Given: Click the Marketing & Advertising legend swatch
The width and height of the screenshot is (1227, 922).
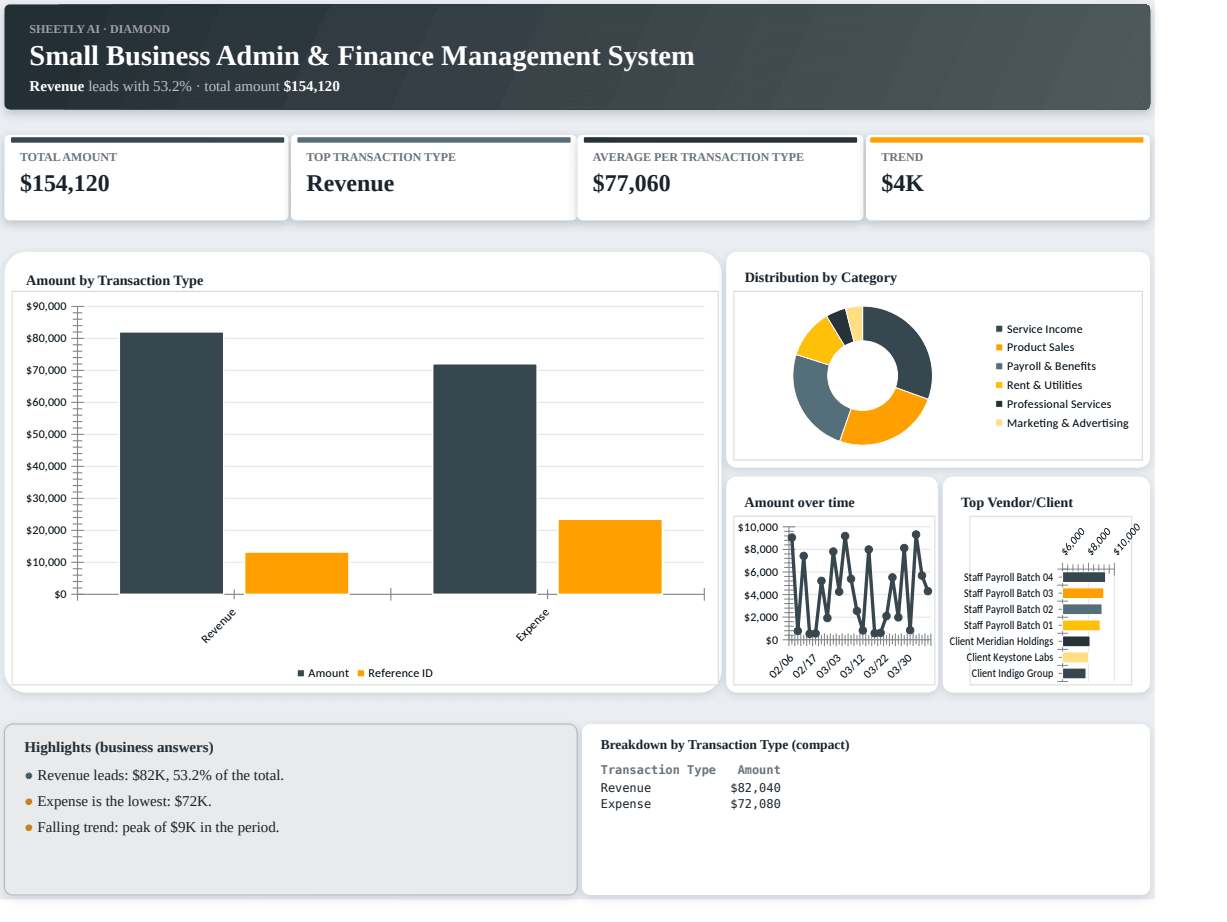Looking at the screenshot, I should 999,423.
